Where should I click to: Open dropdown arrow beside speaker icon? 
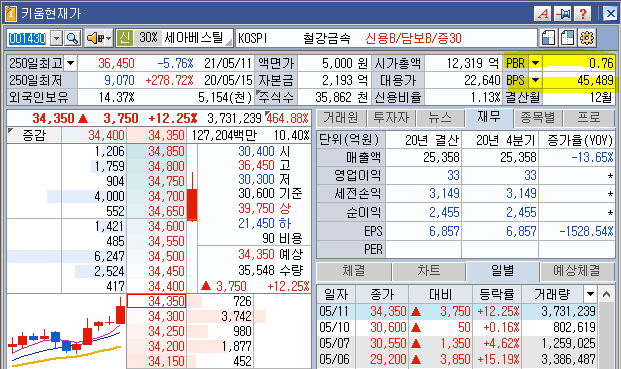point(108,38)
